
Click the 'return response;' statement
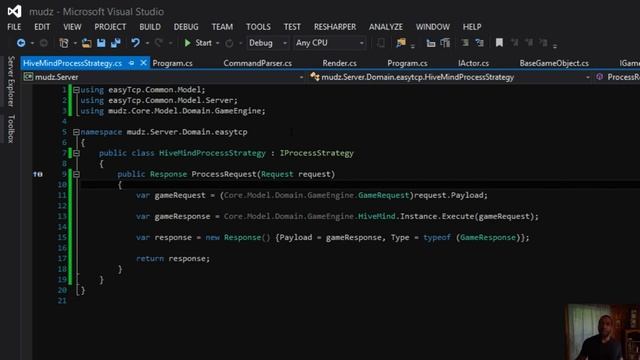coord(173,259)
